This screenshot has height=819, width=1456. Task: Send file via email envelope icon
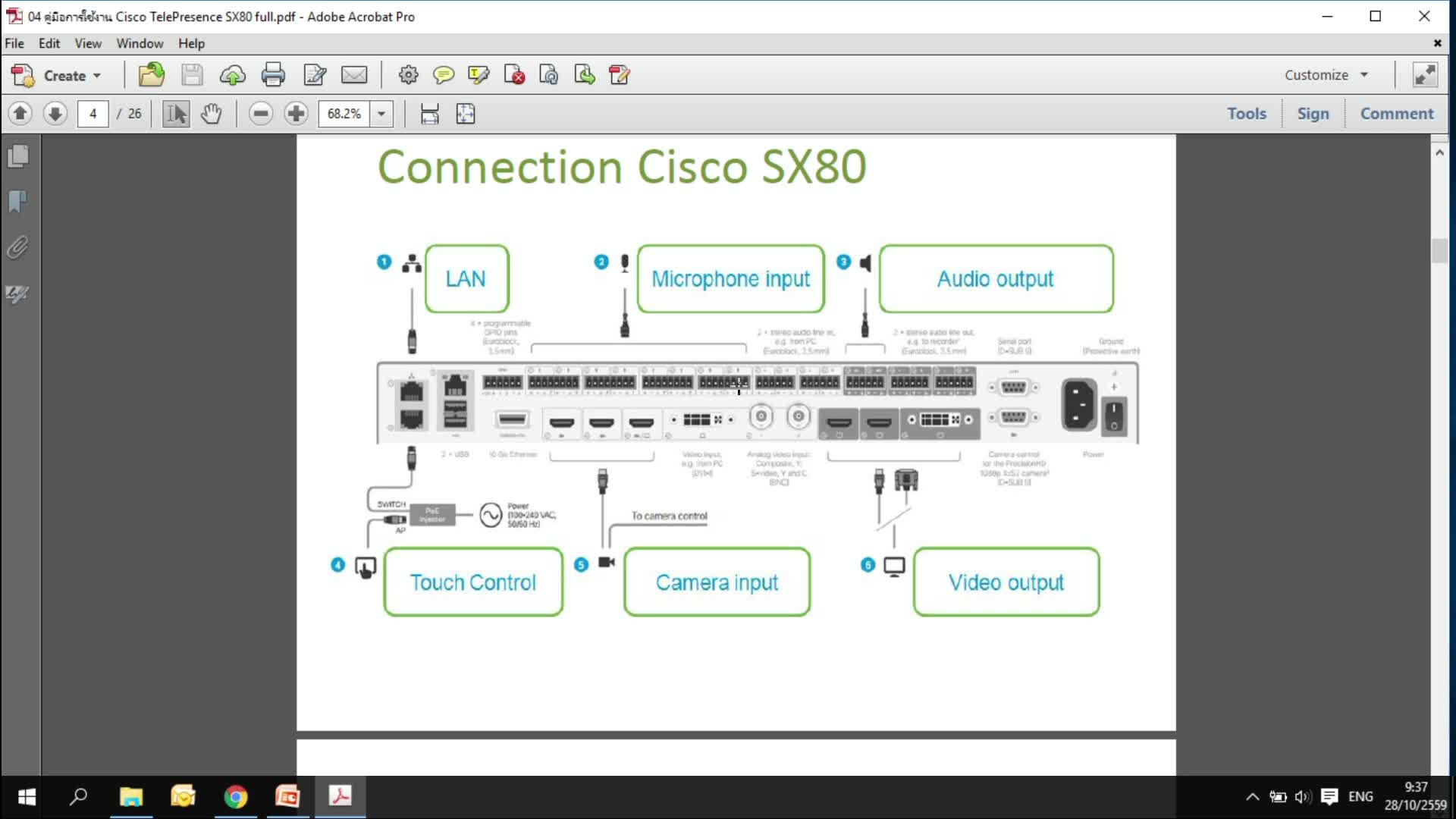(x=354, y=75)
